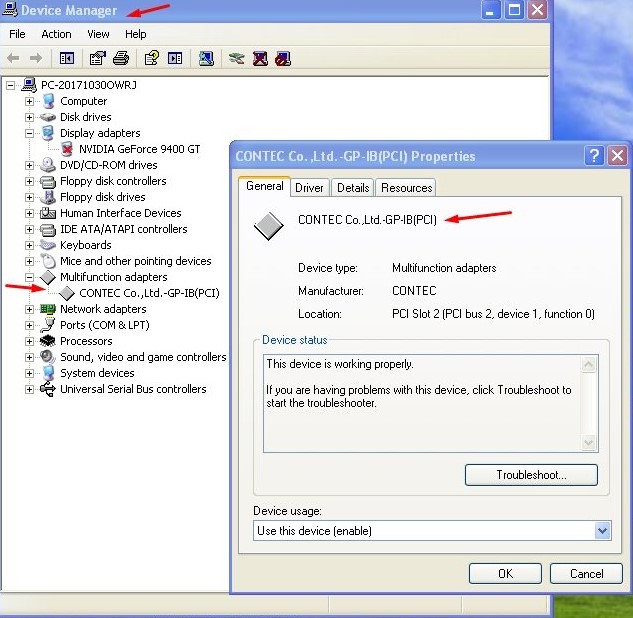Open Properties toolbar icon
The width and height of the screenshot is (633, 618).
97,59
